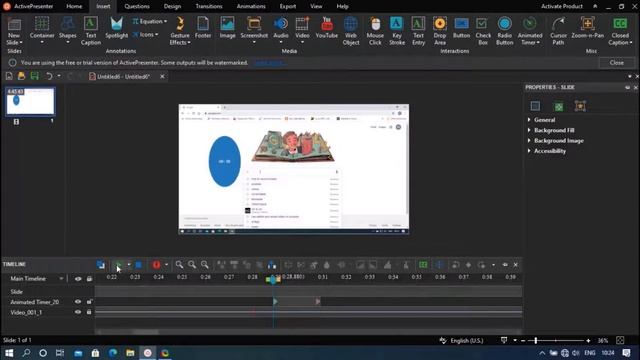The width and height of the screenshot is (640, 360).
Task: Toggle Main Timeline lock icon
Action: (x=89, y=279)
